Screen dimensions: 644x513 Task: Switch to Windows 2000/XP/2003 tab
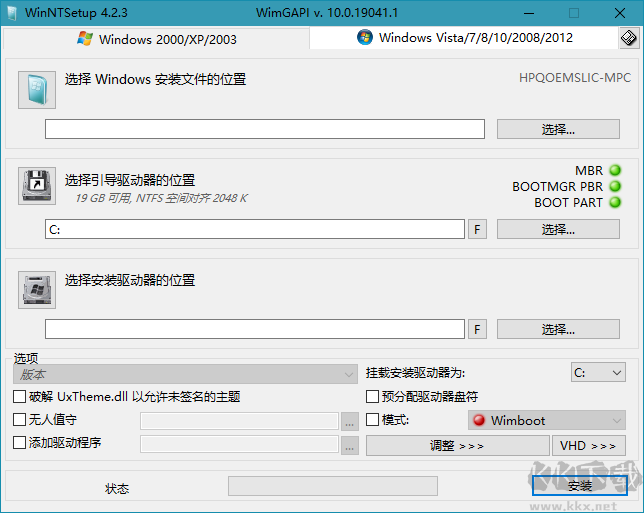pos(156,39)
